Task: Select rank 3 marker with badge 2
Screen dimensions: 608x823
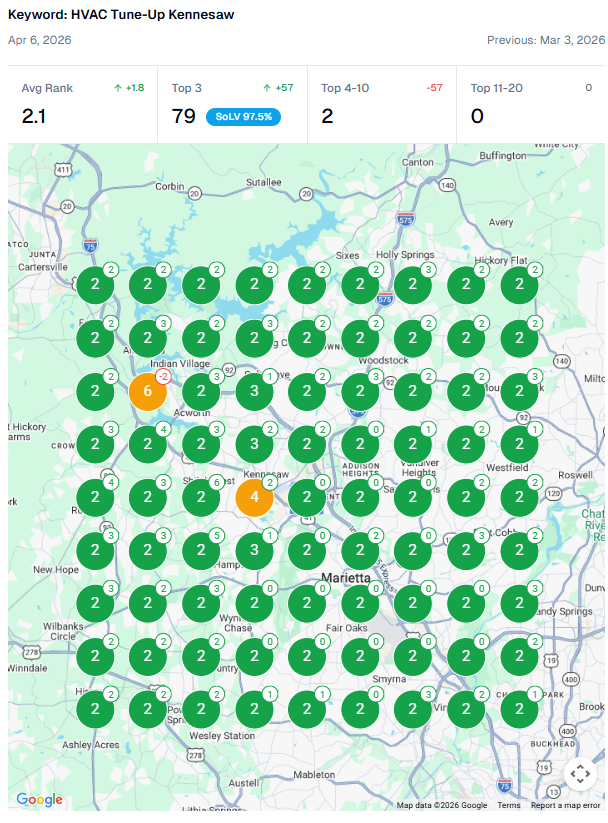Action: pyautogui.click(x=254, y=444)
